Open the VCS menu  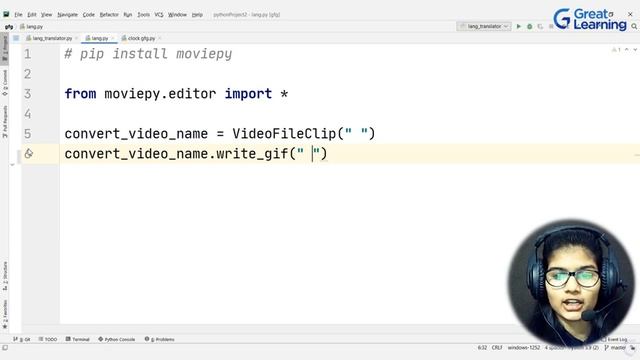pyautogui.click(x=159, y=15)
